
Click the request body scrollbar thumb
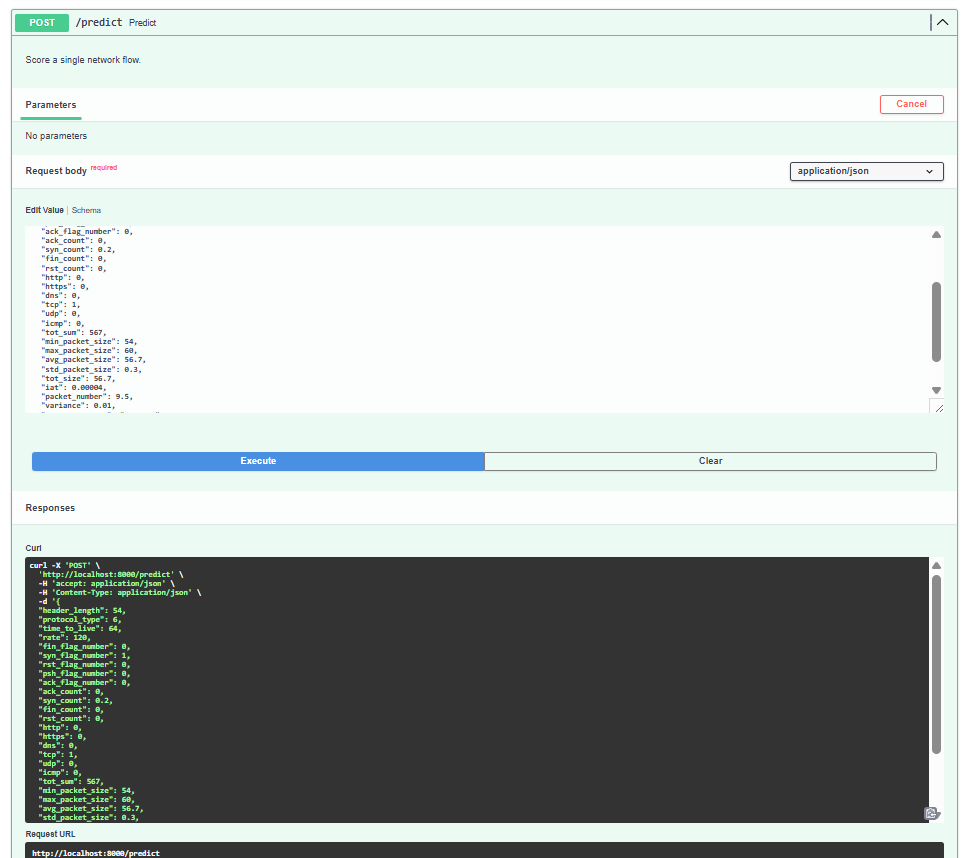pyautogui.click(x=936, y=322)
